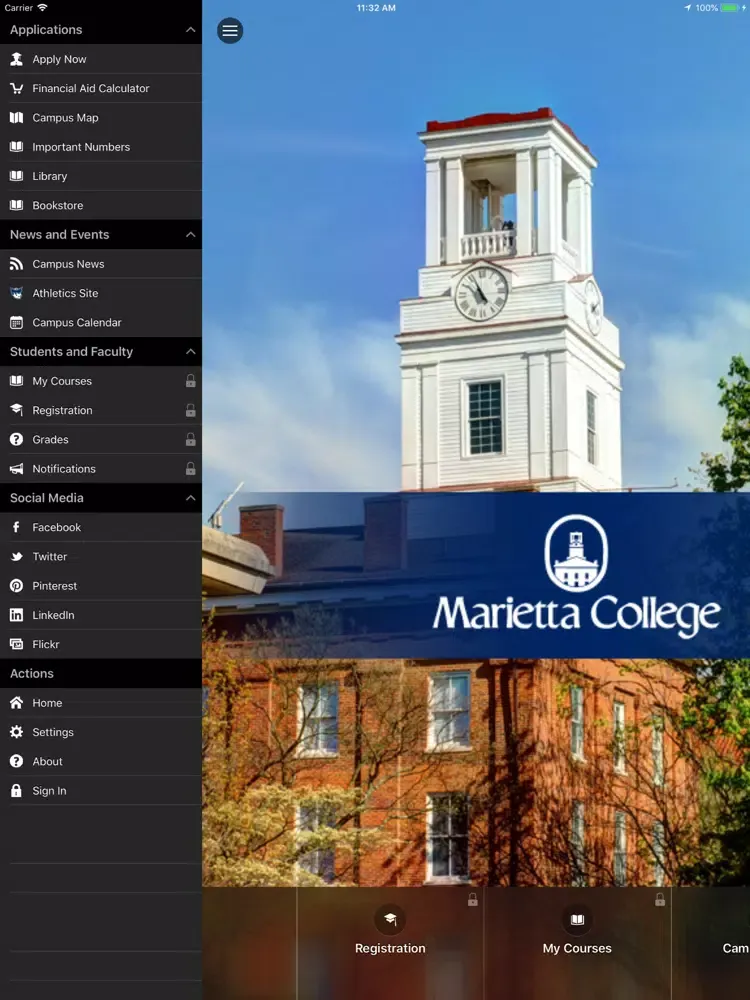Click the Sign In lock icon
750x1000 pixels.
tap(17, 791)
